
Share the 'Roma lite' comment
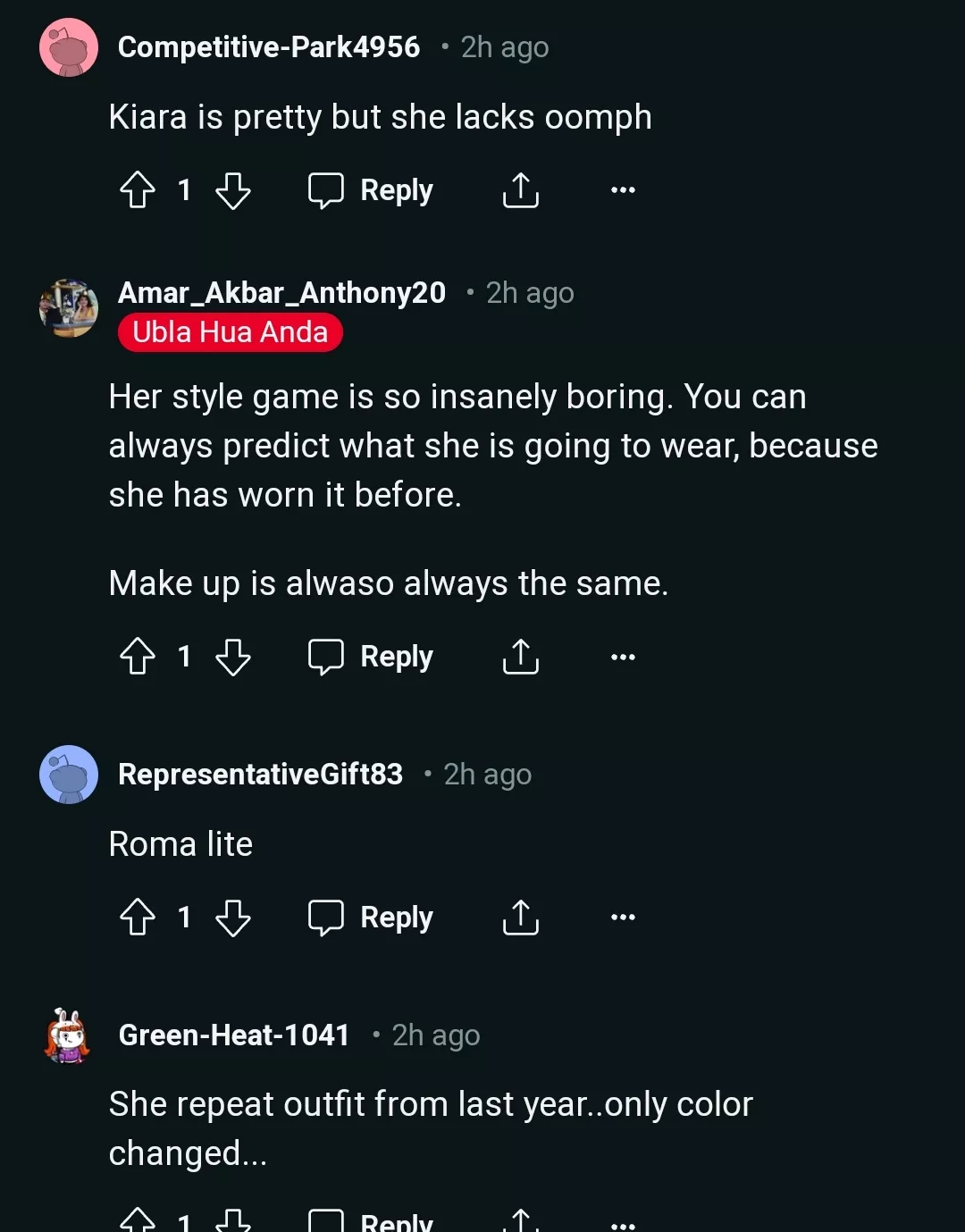[520, 918]
